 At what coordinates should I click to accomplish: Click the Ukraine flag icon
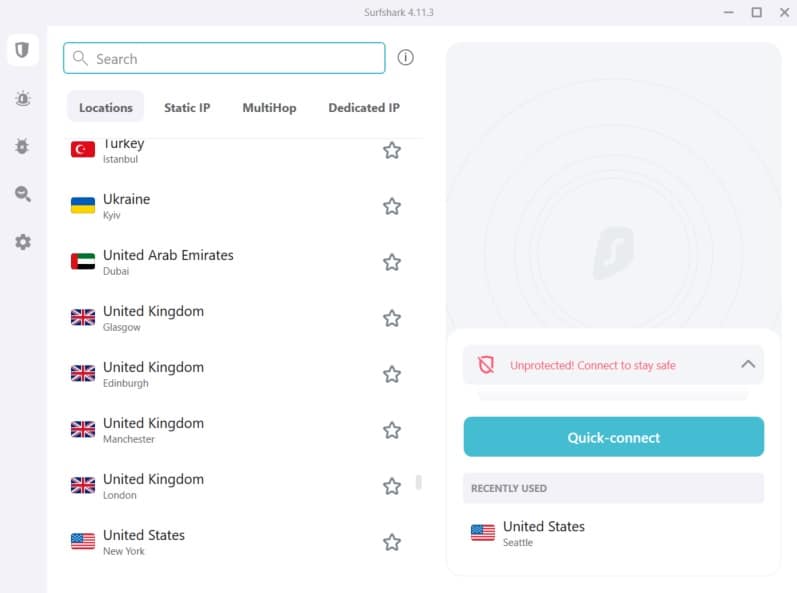(x=83, y=206)
